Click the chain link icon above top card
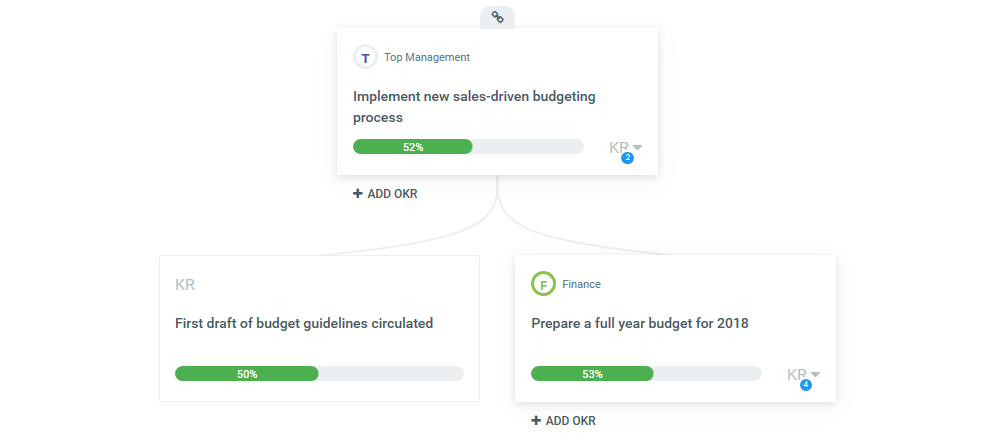The image size is (1000, 440). pos(497,17)
